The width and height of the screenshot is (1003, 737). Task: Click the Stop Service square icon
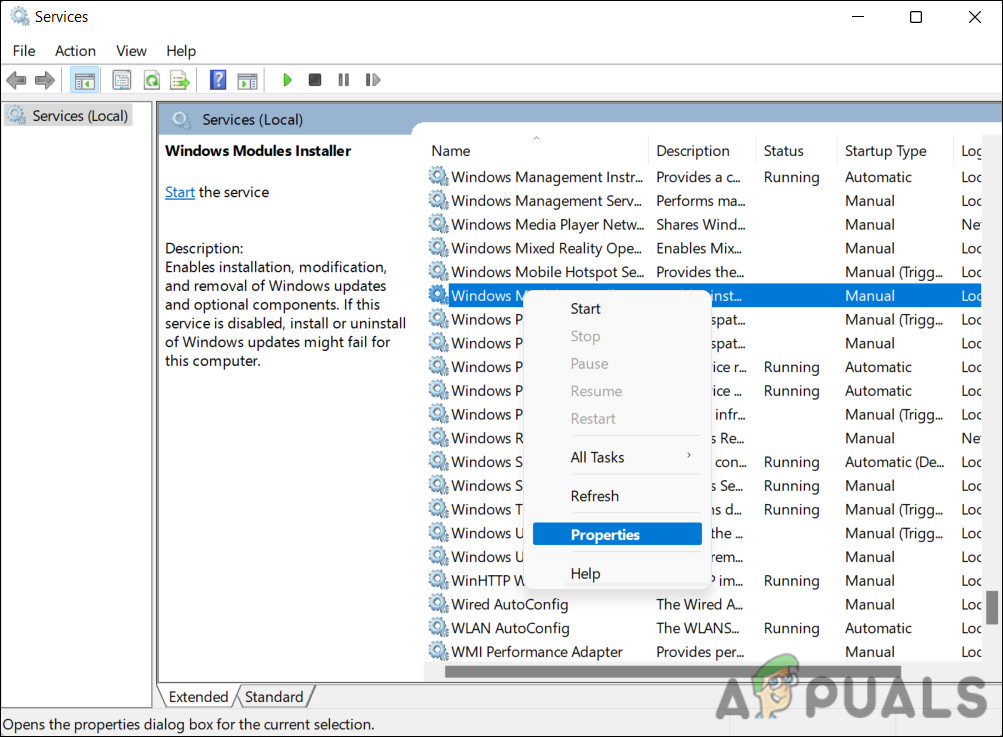point(315,80)
